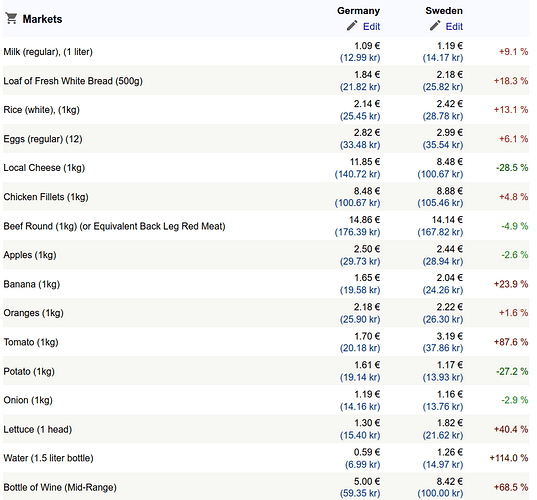
Task: Click the +114.0 % difference for Water
Action: click(x=509, y=458)
